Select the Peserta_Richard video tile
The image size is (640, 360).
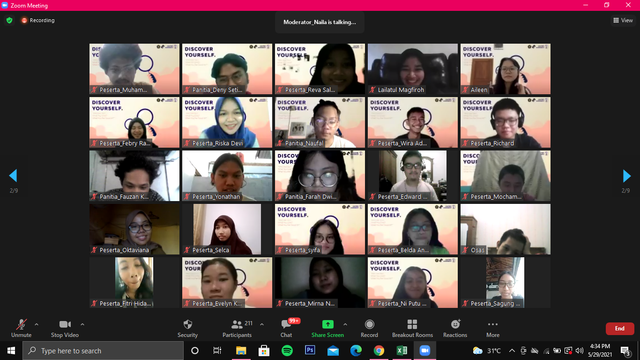505,122
